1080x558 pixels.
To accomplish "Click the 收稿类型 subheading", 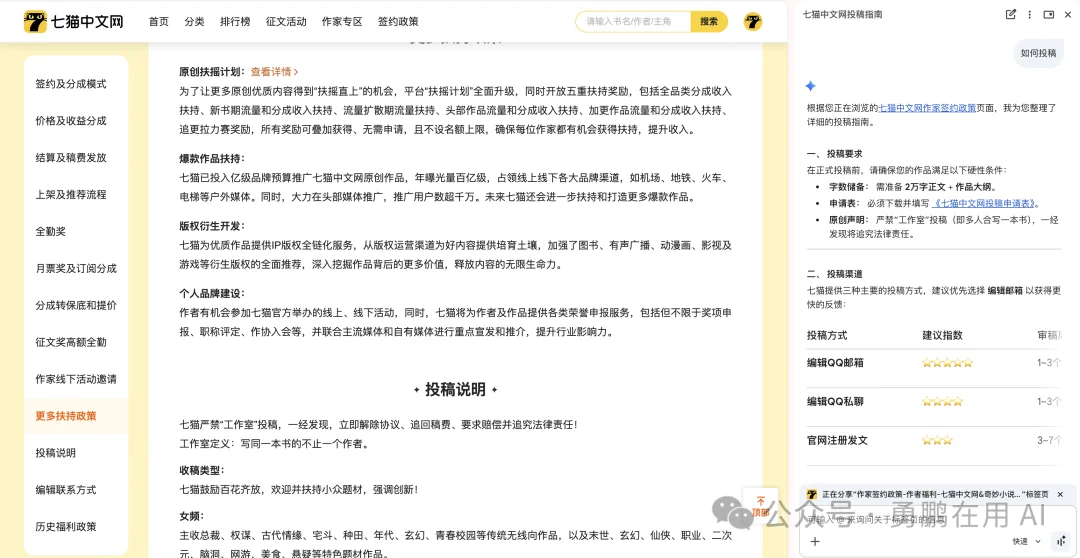I will [x=202, y=471].
